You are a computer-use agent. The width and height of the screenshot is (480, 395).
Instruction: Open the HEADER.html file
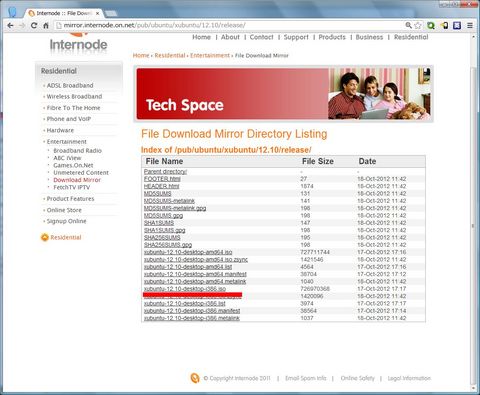tap(161, 186)
